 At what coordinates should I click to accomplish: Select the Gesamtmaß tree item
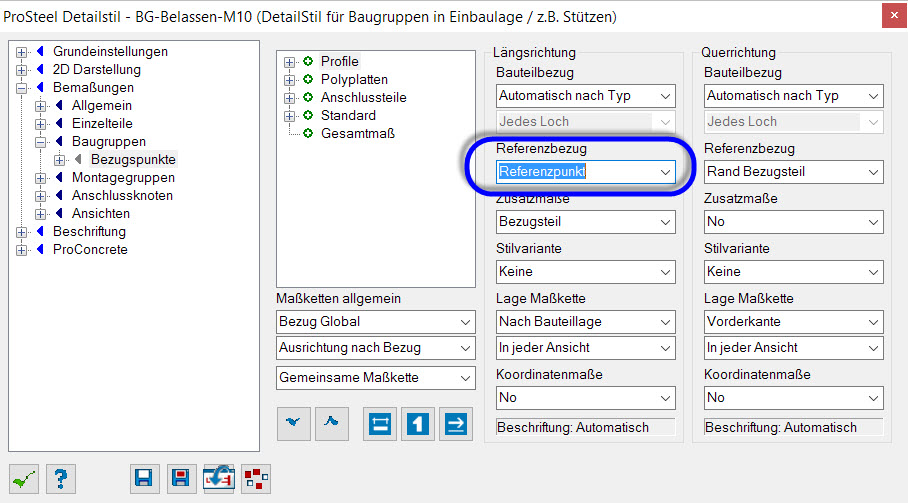pos(358,133)
